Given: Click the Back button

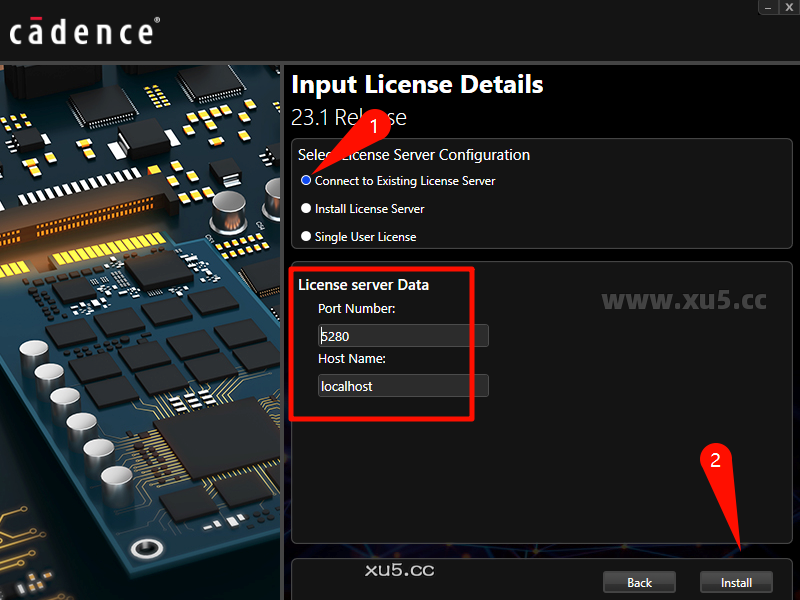Looking at the screenshot, I should pos(639,582).
